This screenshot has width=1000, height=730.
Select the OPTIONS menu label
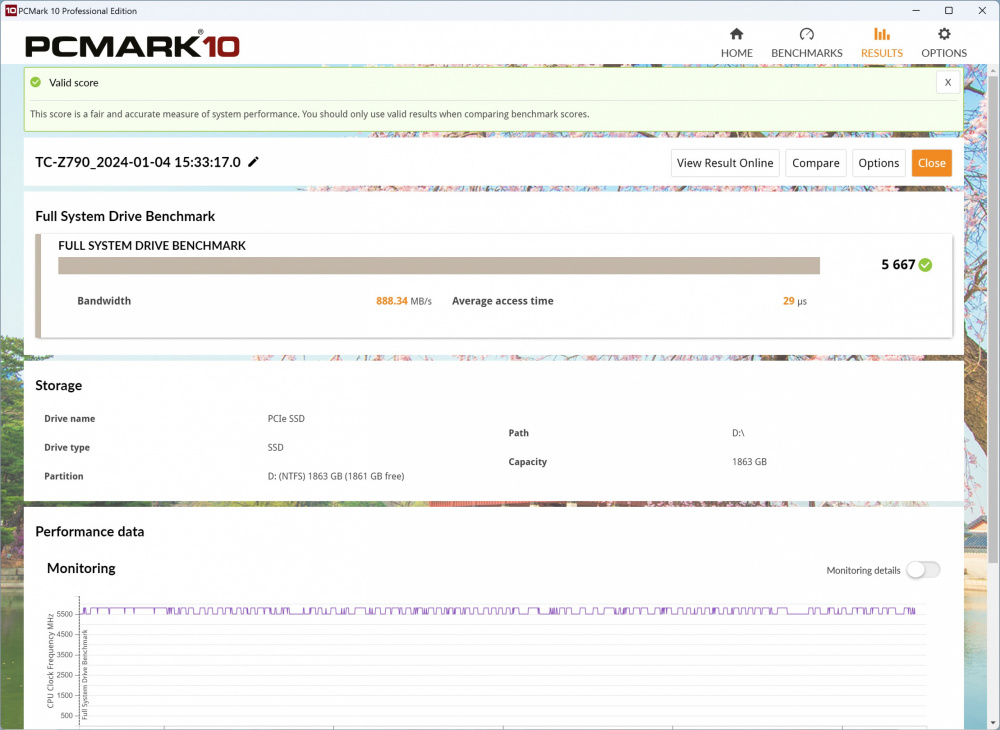(x=944, y=53)
